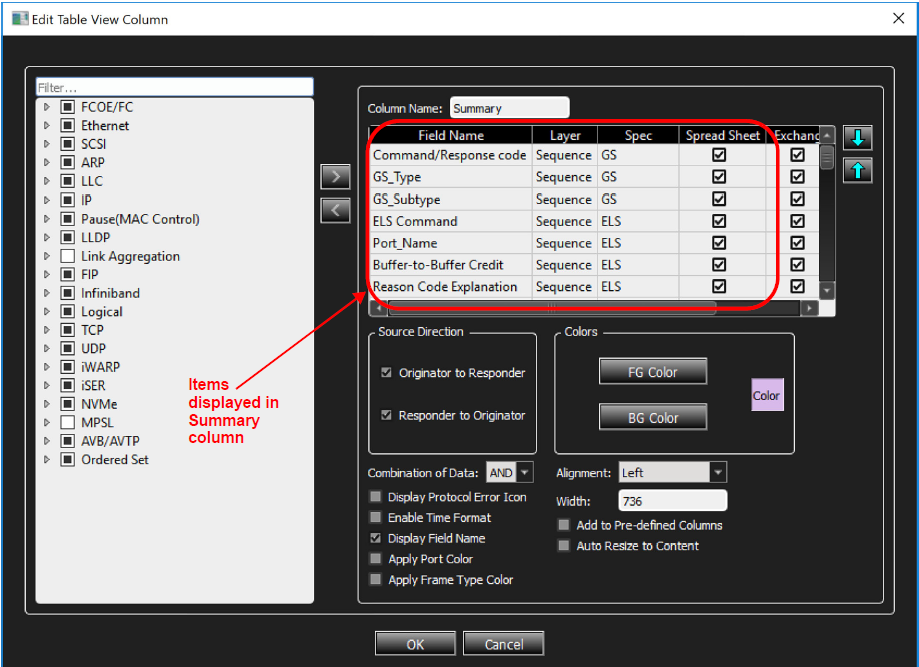The height and width of the screenshot is (667, 919).
Task: Click the remove-field left arrow button
Action: pyautogui.click(x=335, y=210)
